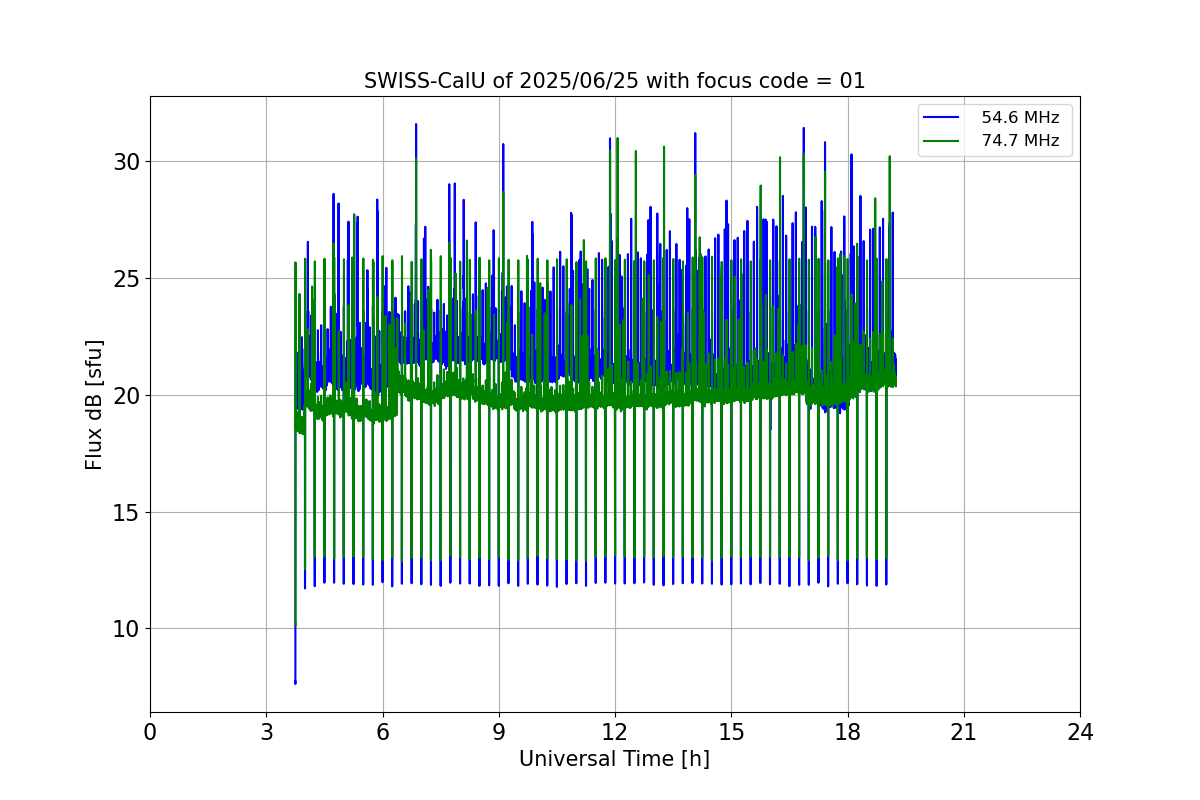This screenshot has width=1200, height=800.
Task: Click the Flux dB [sfu] axis label
Action: (94, 404)
